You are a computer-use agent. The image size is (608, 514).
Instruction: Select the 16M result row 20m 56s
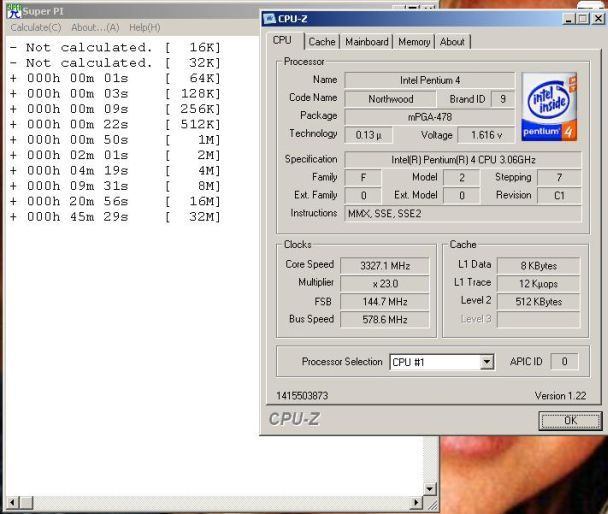[x=116, y=201]
